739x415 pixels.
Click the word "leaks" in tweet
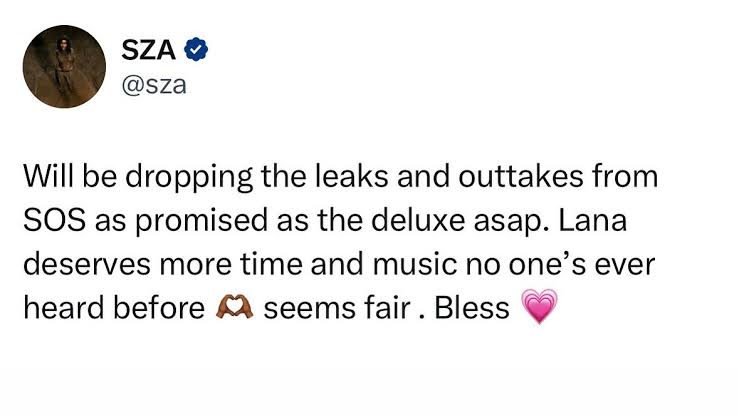point(351,176)
